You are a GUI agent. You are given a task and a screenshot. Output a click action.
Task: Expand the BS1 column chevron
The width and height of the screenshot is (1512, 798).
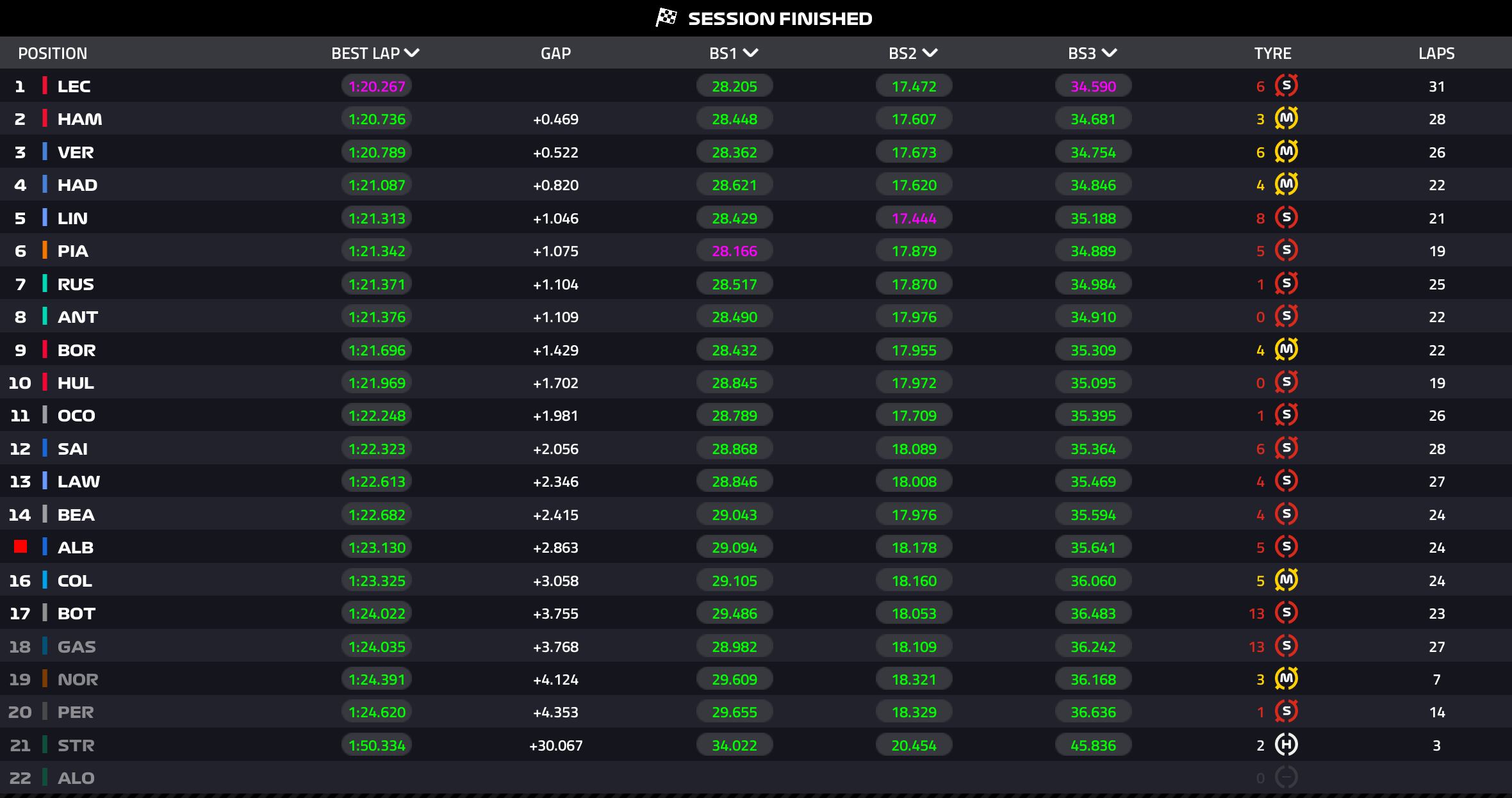tap(751, 53)
